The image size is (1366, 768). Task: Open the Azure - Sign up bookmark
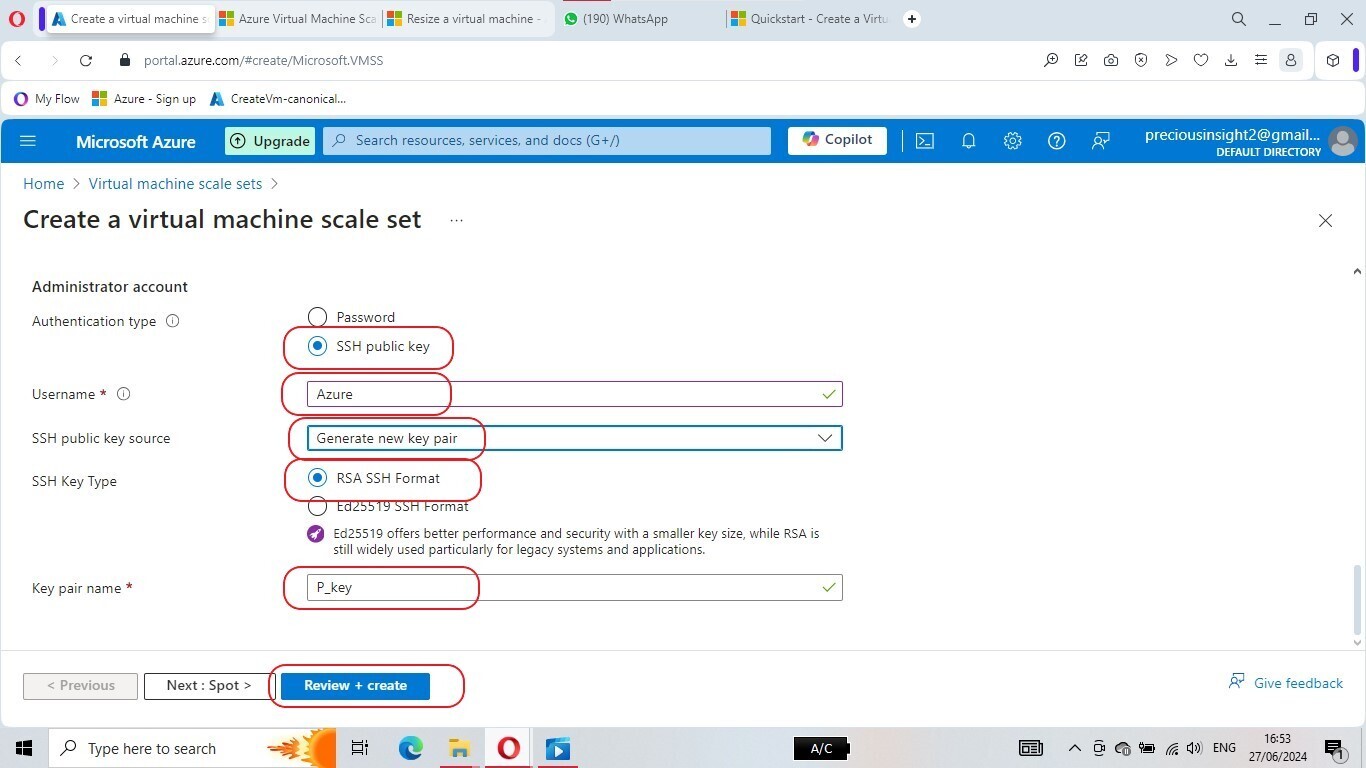click(144, 99)
